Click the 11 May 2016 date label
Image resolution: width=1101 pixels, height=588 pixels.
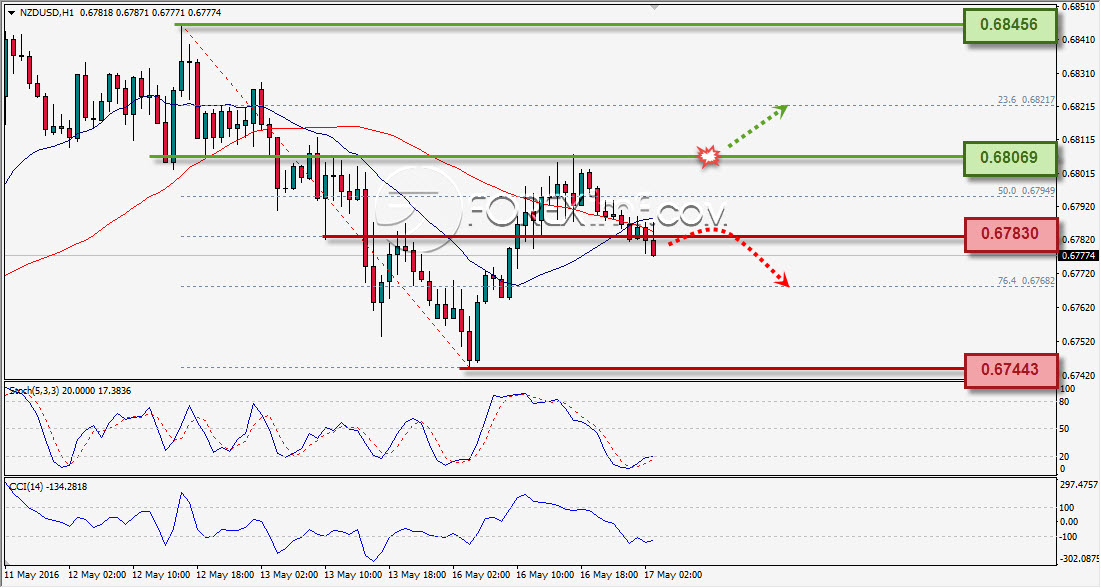(x=32, y=575)
